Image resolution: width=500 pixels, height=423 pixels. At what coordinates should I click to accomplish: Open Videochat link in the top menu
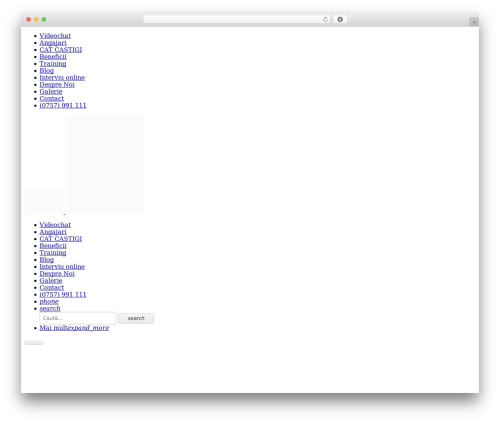pyautogui.click(x=55, y=36)
